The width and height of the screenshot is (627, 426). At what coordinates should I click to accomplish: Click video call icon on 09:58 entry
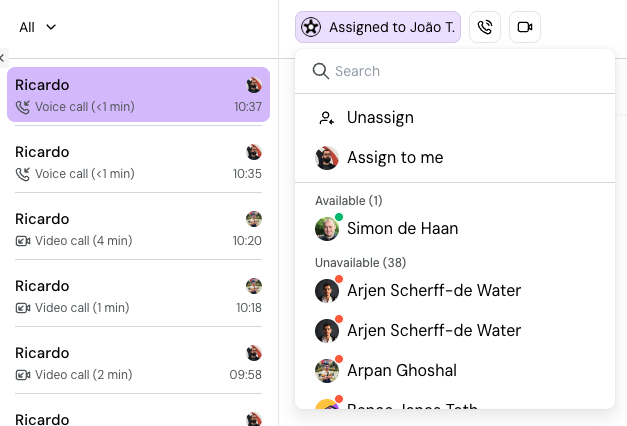23,375
